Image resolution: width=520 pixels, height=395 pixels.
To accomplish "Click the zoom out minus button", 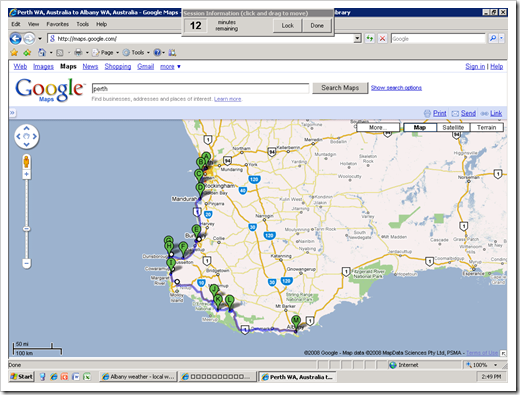I will (27, 263).
